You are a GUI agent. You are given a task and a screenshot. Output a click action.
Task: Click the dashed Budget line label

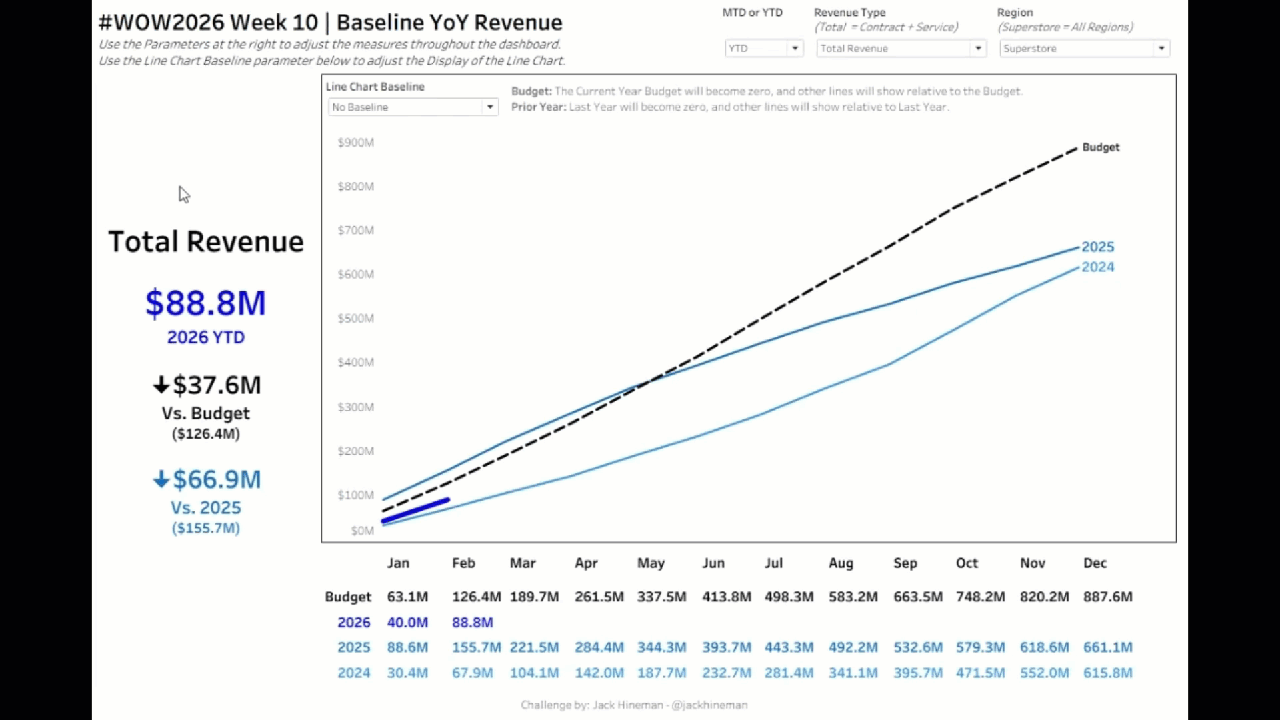point(1100,147)
